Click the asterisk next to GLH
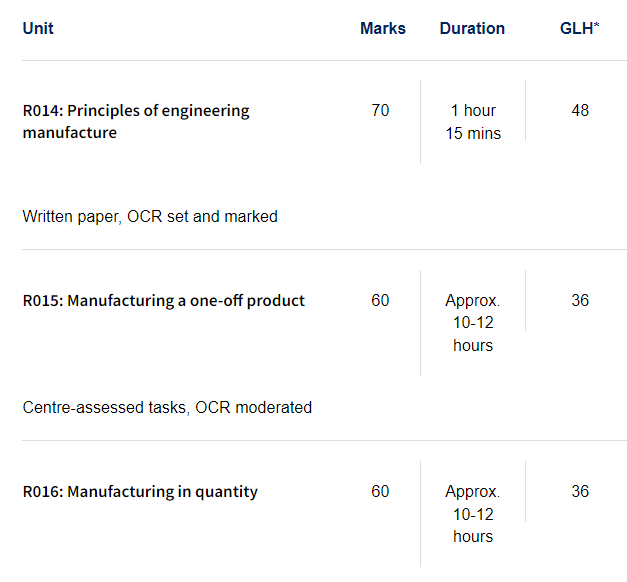 [x=596, y=25]
